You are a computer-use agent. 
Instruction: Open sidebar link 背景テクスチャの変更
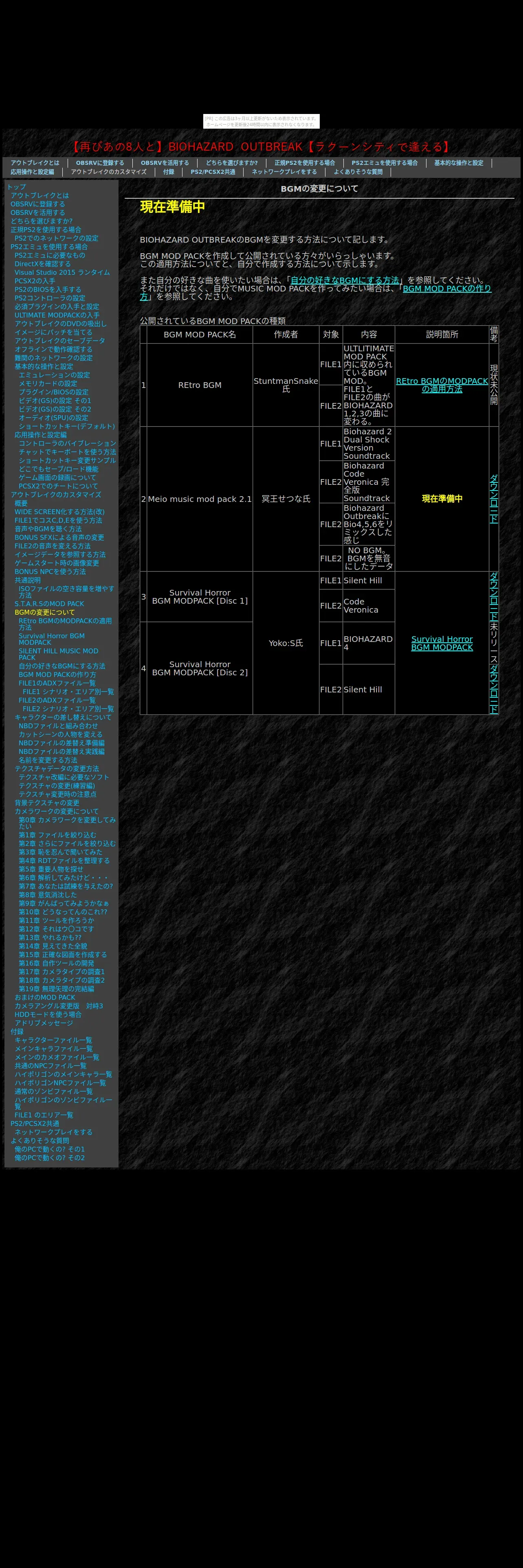(x=47, y=803)
